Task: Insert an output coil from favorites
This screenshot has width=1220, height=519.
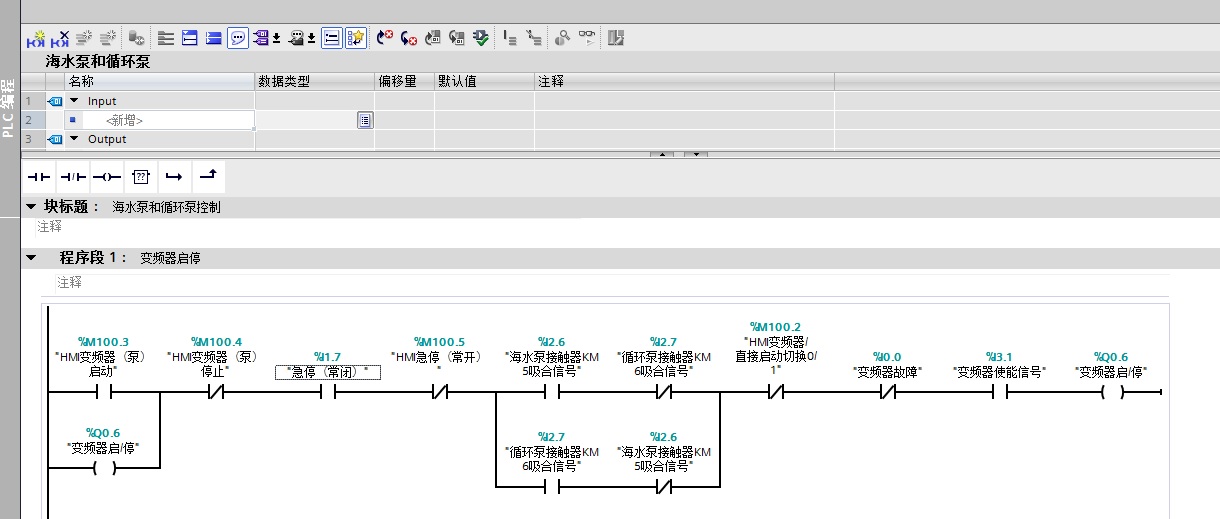Action: point(107,177)
